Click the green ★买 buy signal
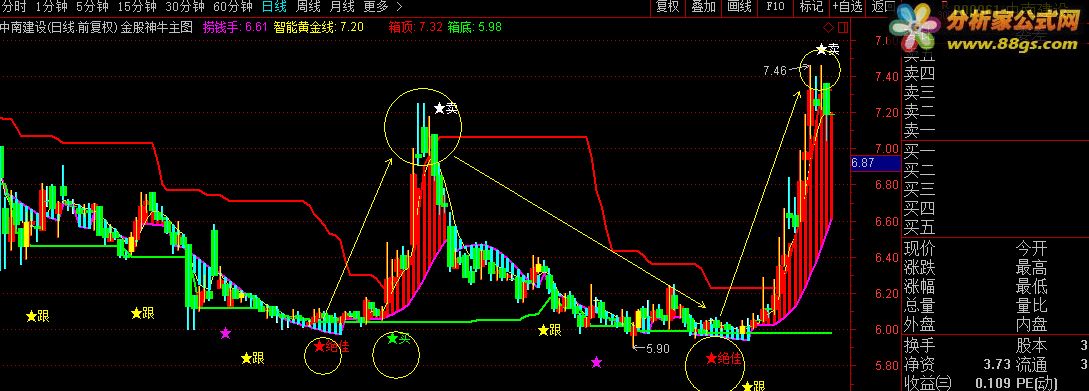 [399, 340]
